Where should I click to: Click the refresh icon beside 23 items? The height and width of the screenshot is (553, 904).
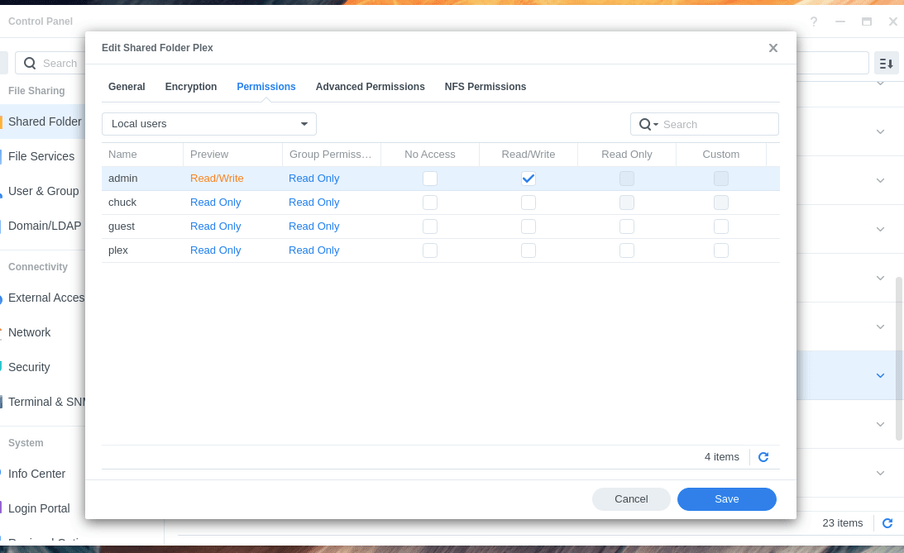pos(887,523)
